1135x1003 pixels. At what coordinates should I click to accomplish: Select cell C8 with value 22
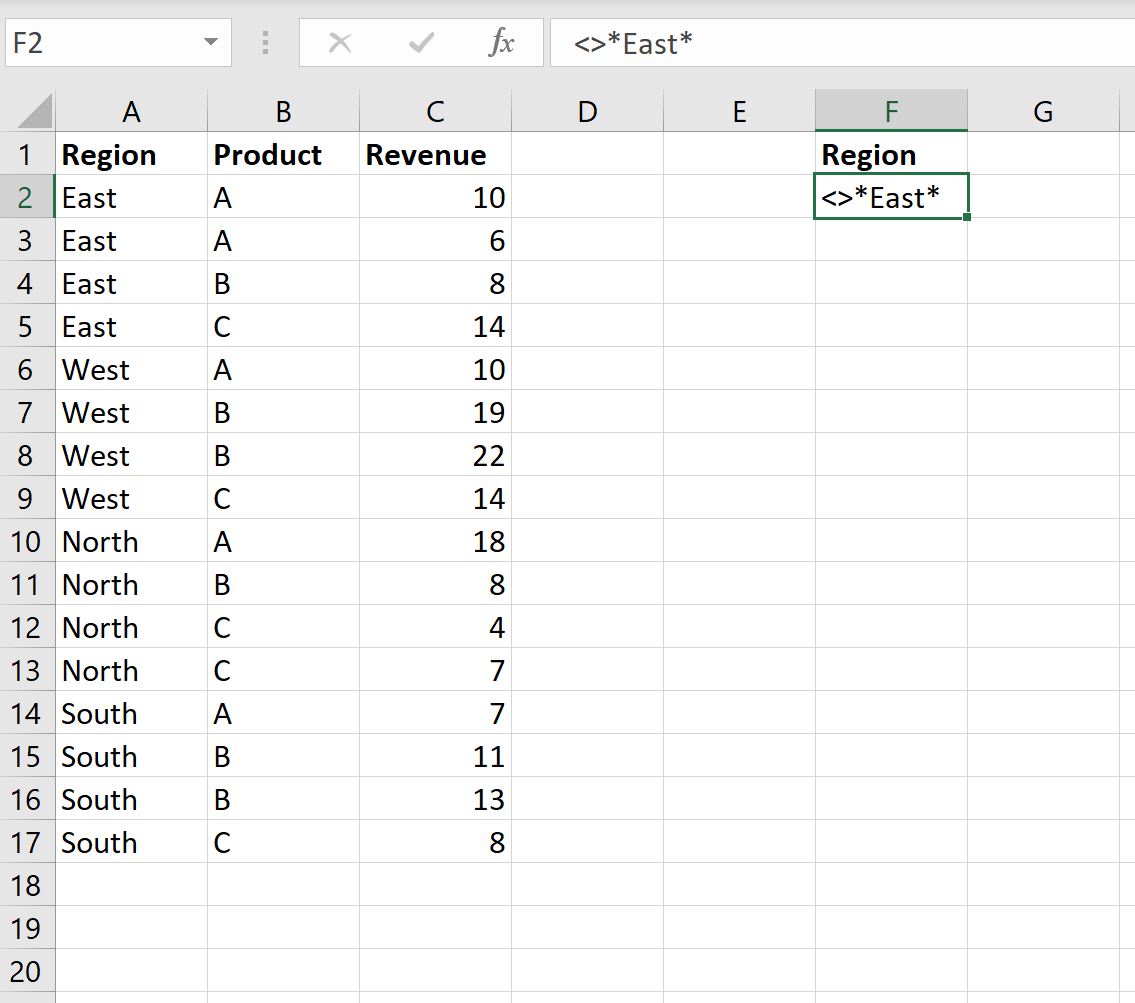(434, 455)
